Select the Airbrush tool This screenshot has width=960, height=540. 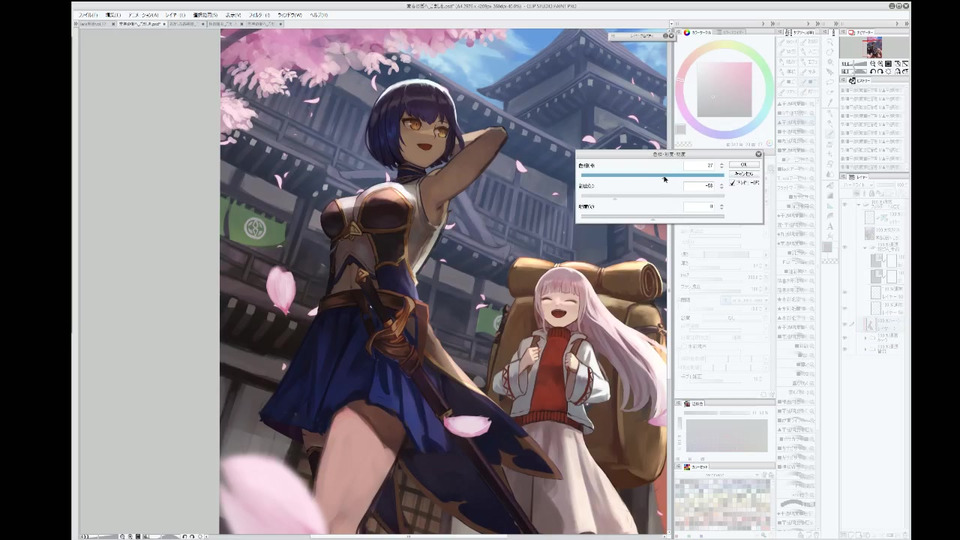coord(830,144)
